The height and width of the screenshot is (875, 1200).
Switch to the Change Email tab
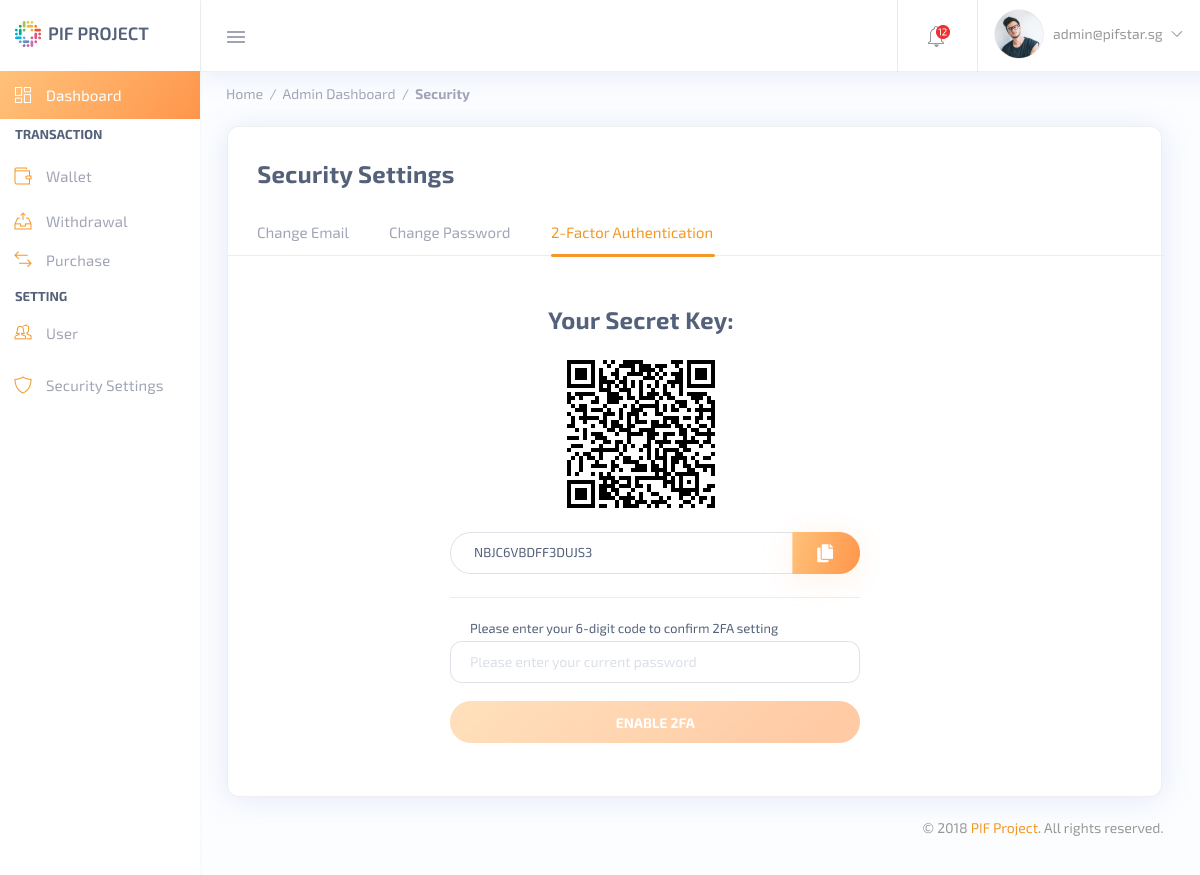click(303, 233)
